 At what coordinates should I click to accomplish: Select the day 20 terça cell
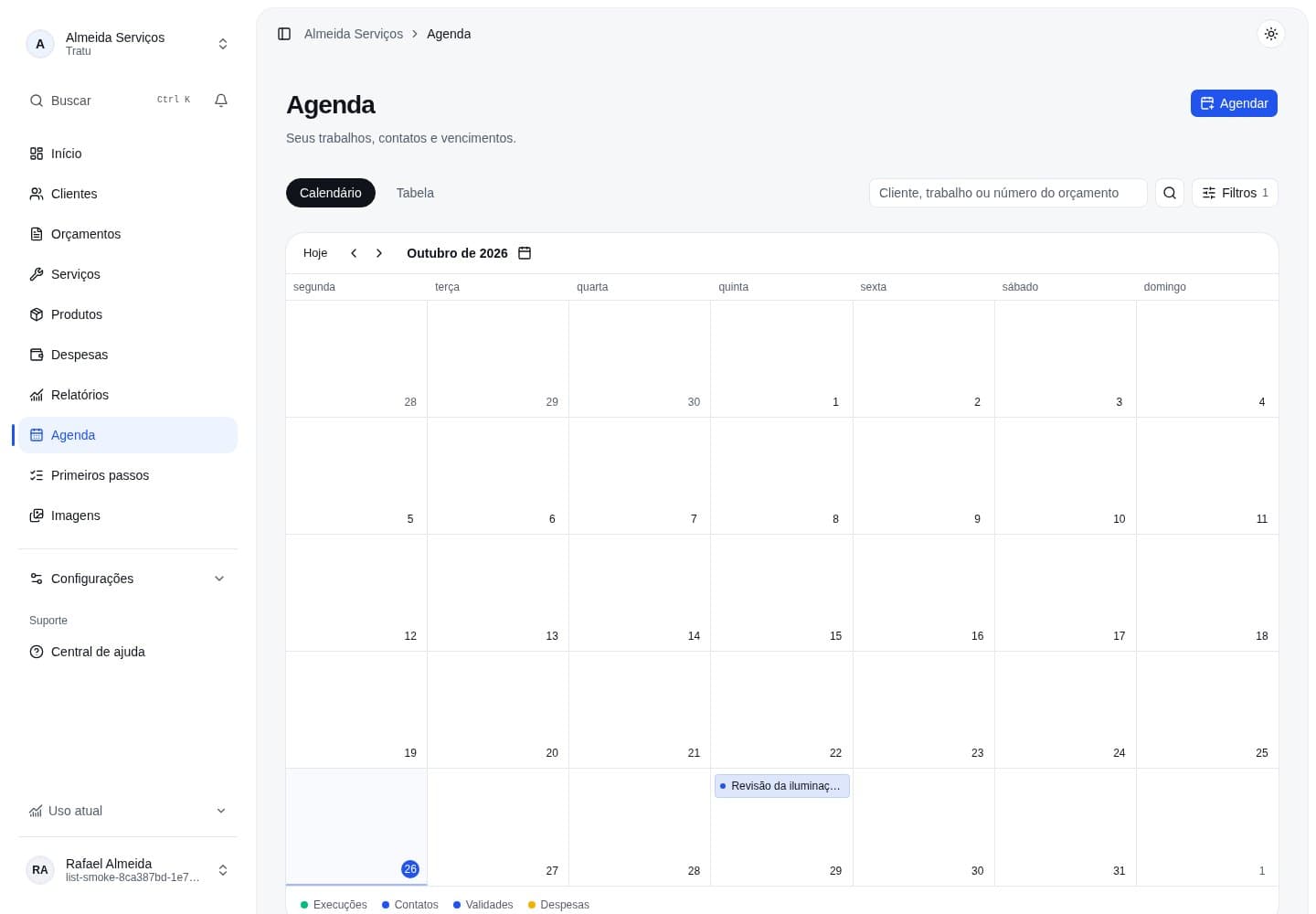[x=498, y=710]
